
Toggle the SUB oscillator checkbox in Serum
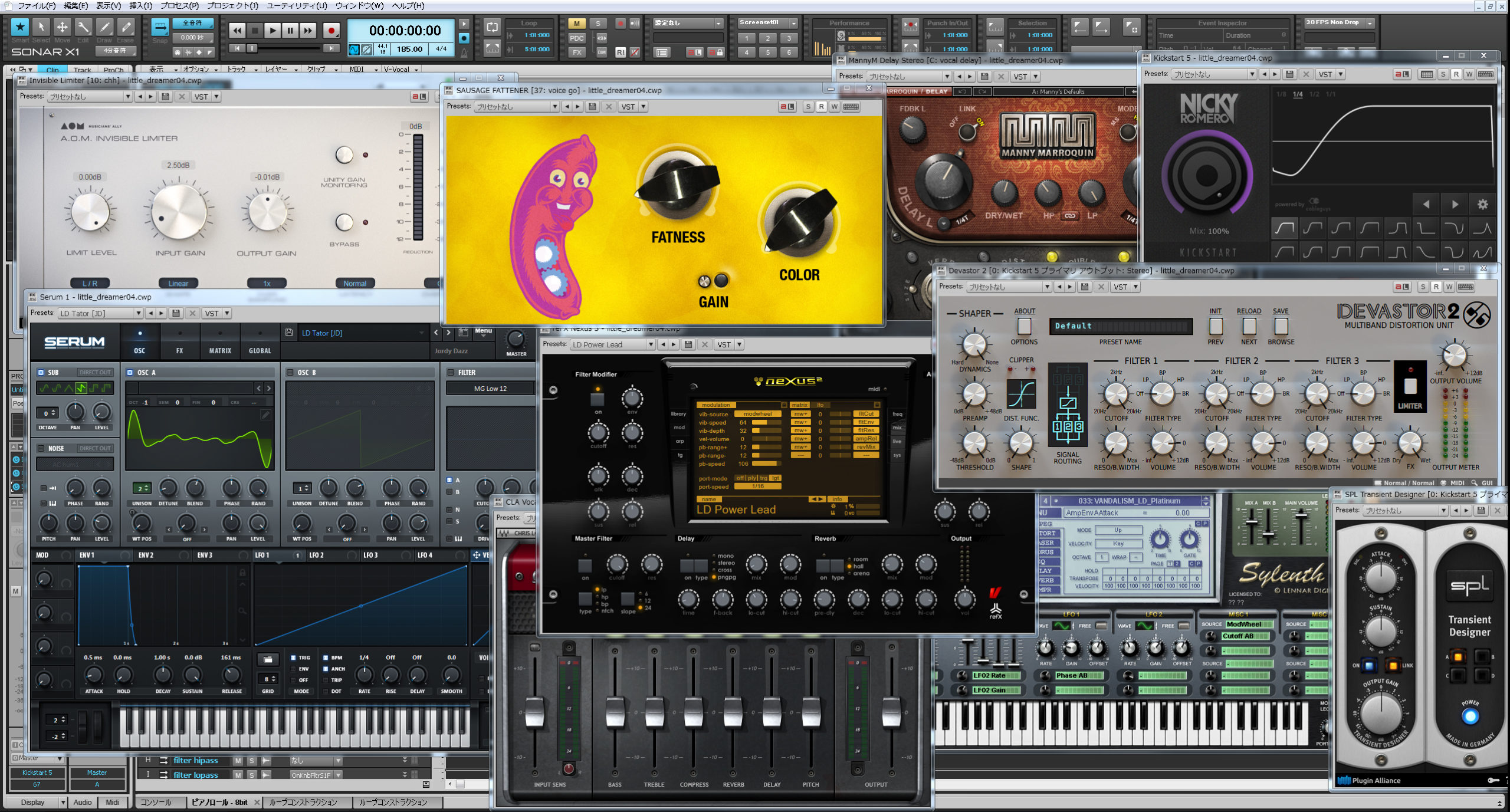coord(41,373)
